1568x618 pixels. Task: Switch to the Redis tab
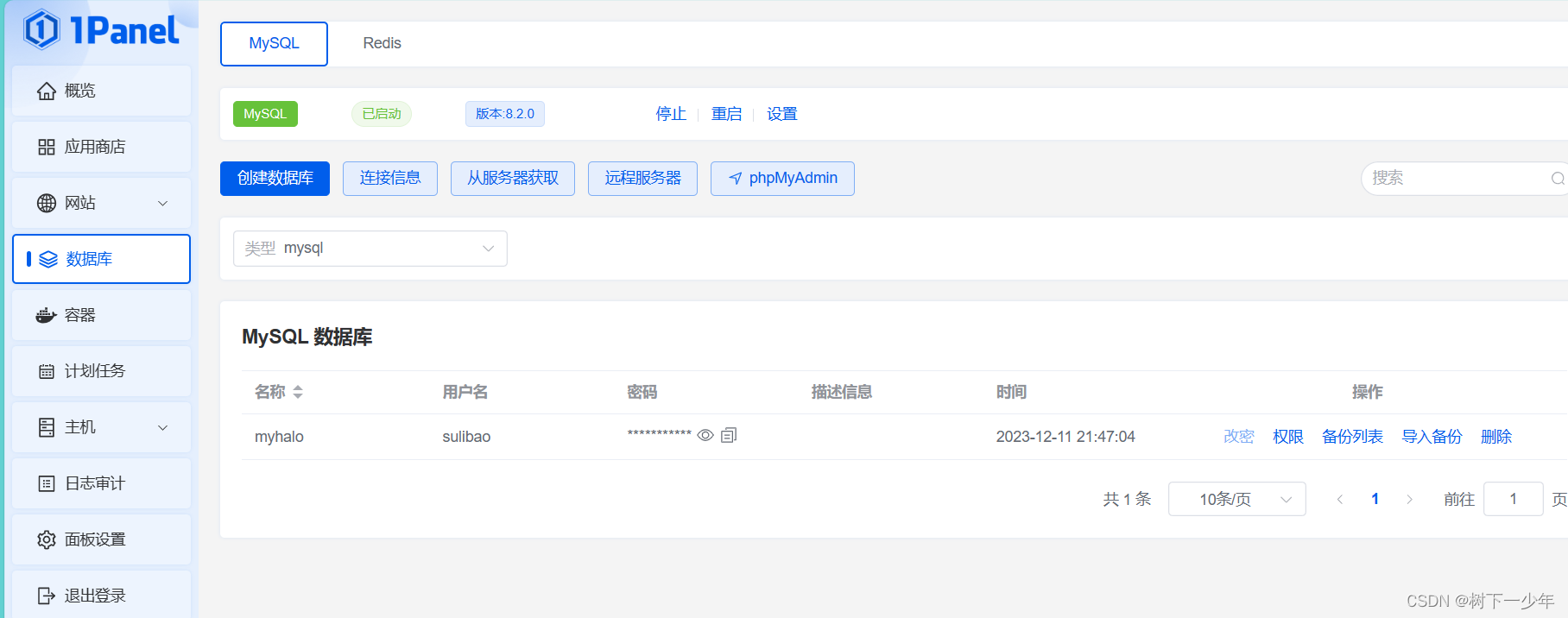coord(382,44)
